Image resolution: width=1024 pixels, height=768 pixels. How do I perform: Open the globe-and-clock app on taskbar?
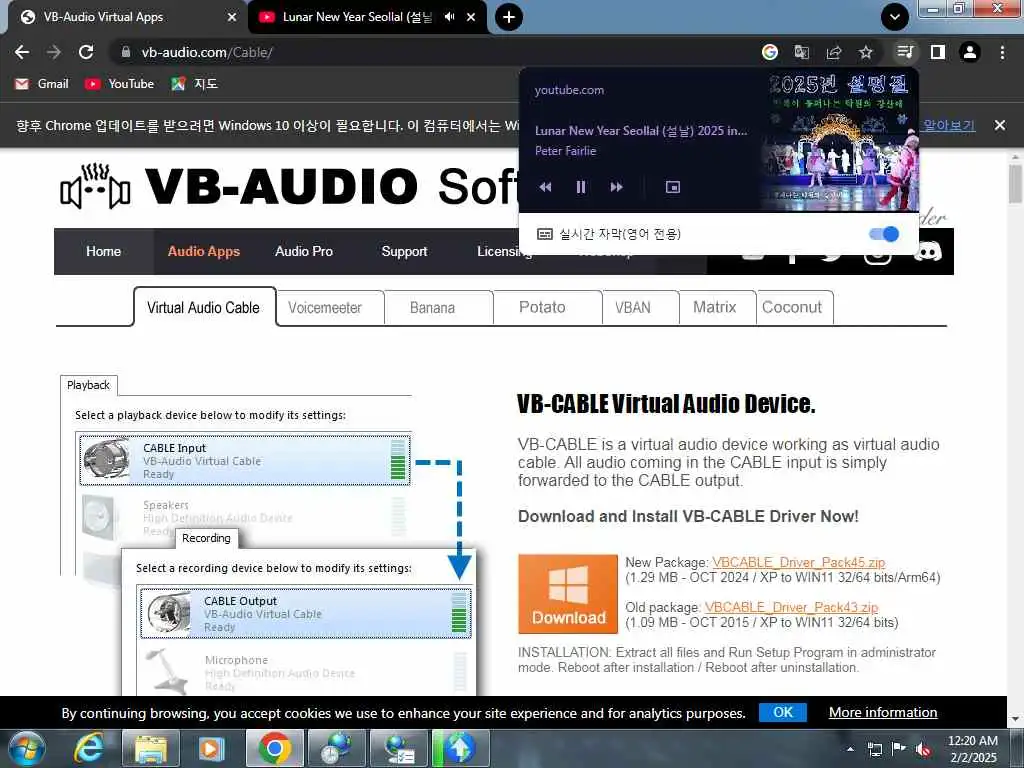point(336,748)
